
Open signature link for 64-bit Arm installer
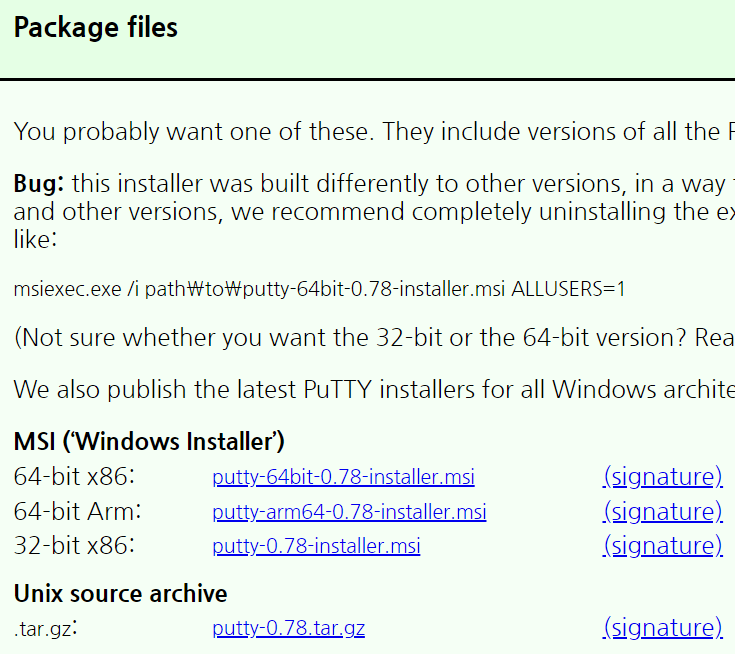click(x=662, y=512)
